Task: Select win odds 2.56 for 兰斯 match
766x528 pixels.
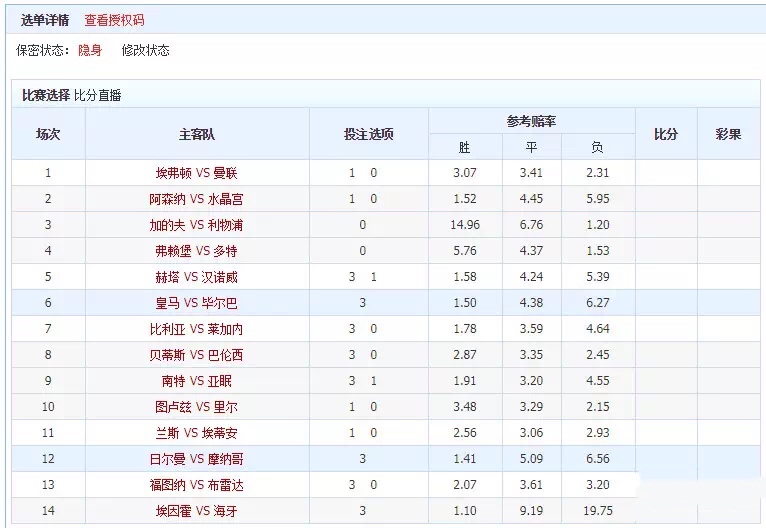Action: coord(465,433)
